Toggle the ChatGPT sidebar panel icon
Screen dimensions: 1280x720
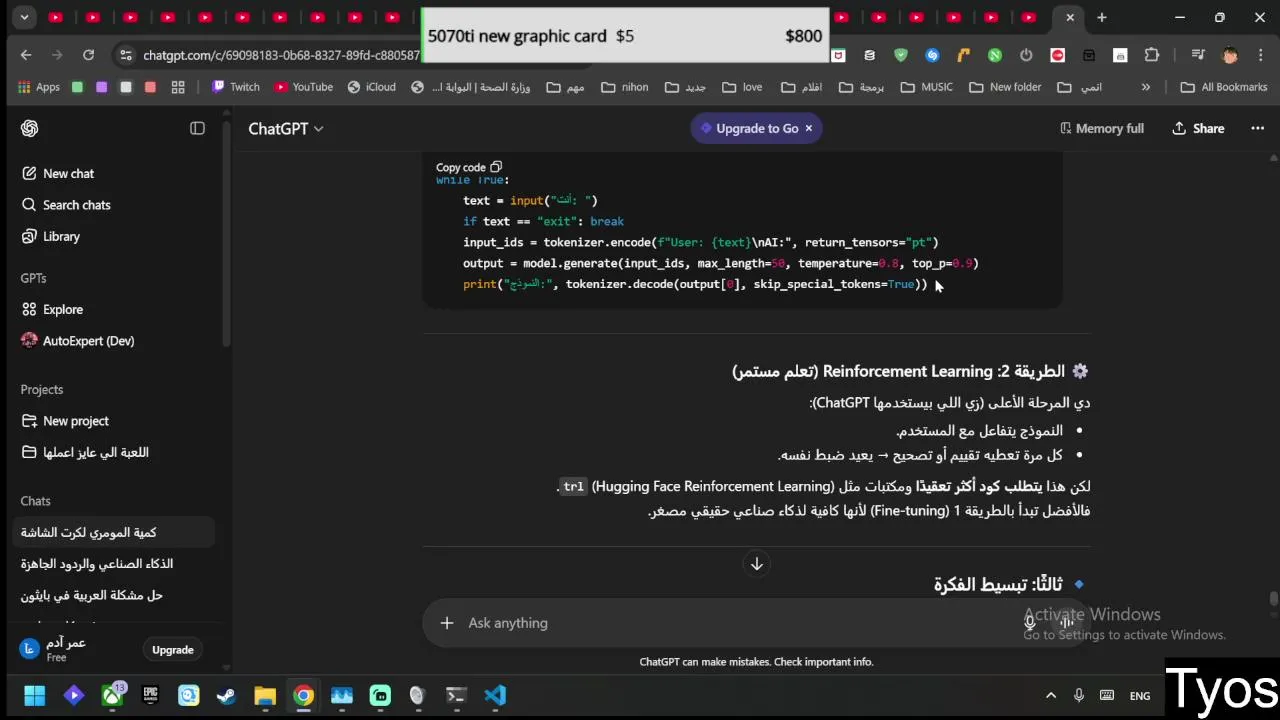(197, 128)
